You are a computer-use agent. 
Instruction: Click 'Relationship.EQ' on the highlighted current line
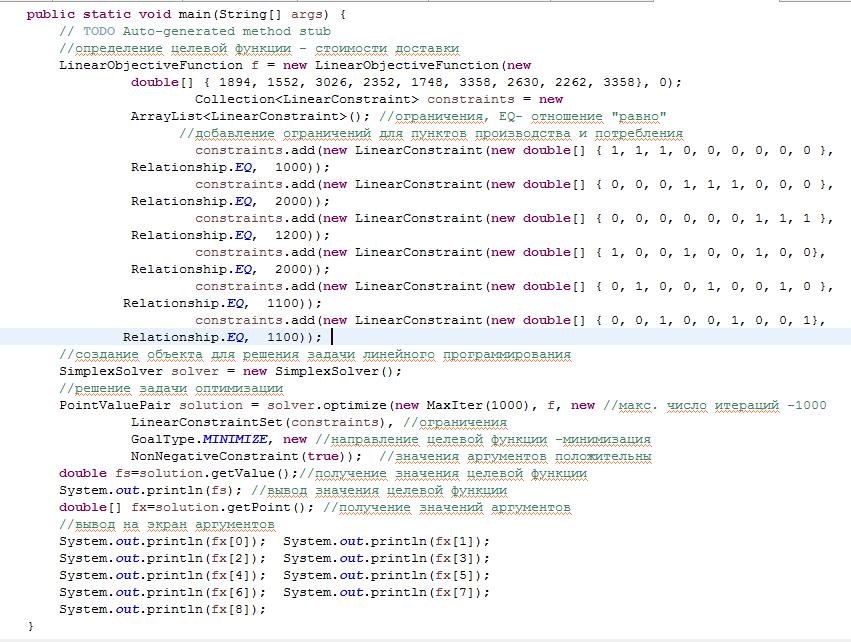tap(186, 338)
